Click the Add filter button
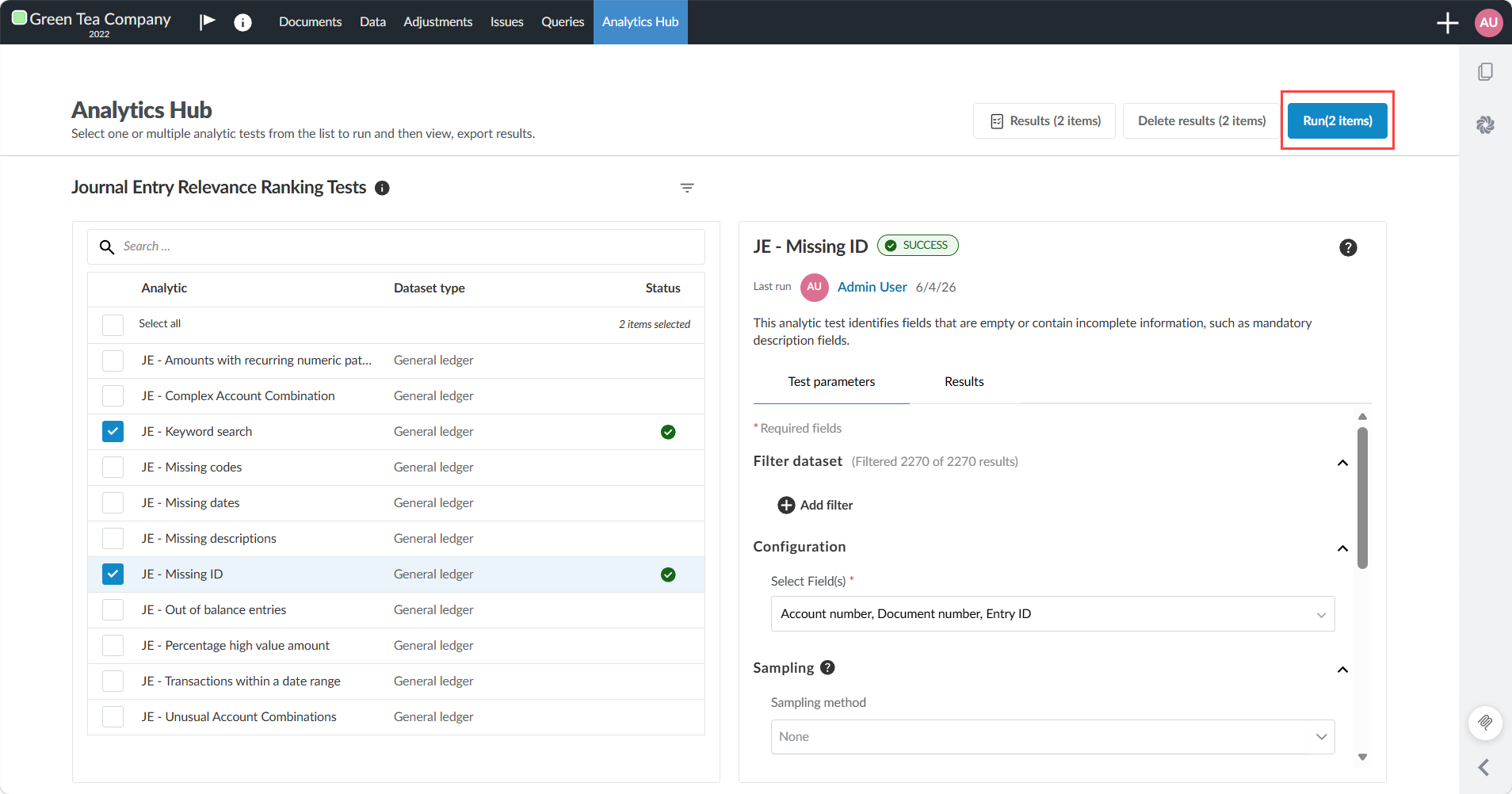 click(815, 505)
